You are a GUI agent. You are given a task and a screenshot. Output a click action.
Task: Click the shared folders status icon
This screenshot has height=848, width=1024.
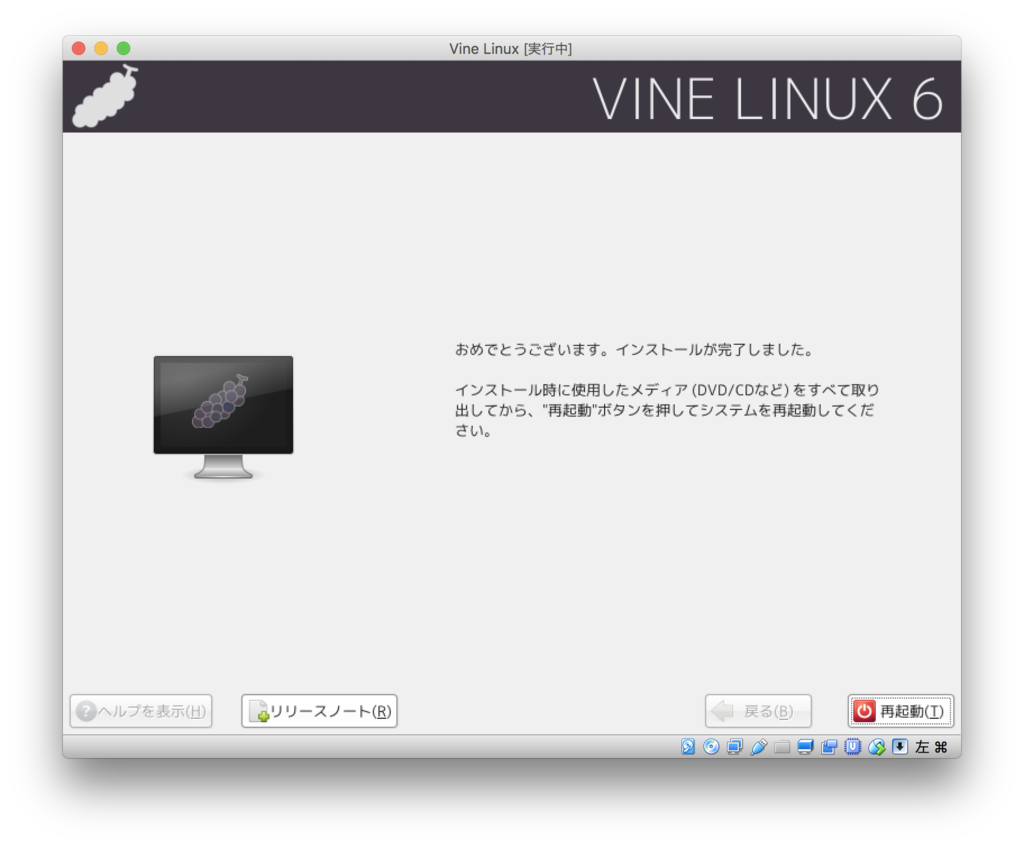click(x=782, y=747)
